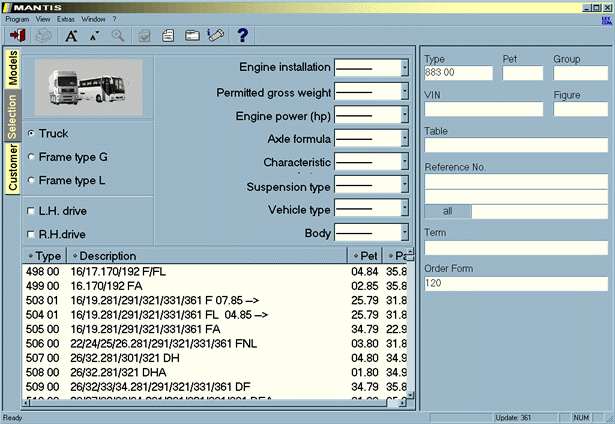Open the Engine installation dropdown
Screen dimensions: 615x424
coord(404,68)
